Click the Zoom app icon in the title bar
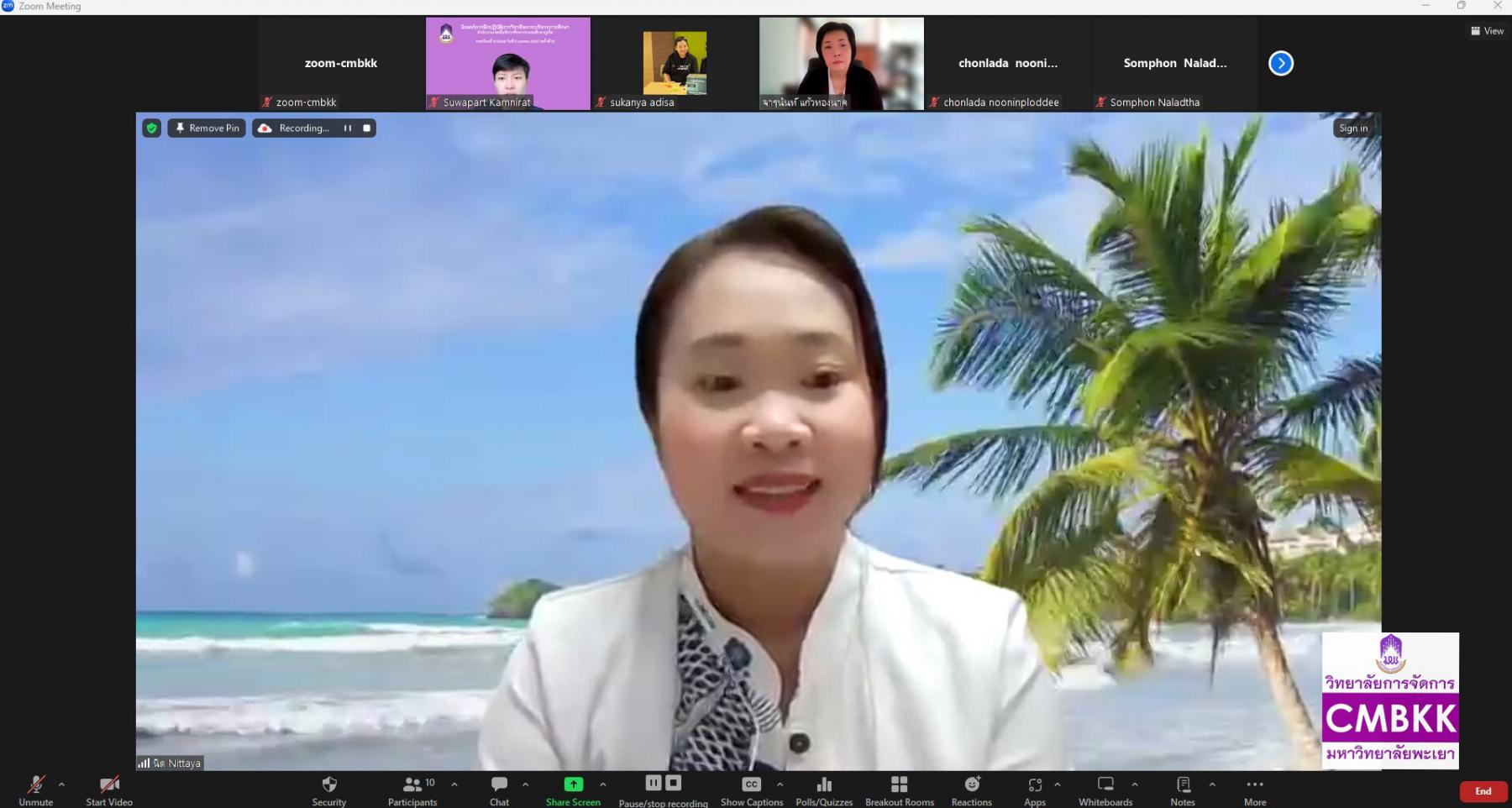Viewport: 1512px width, 808px height. click(8, 6)
